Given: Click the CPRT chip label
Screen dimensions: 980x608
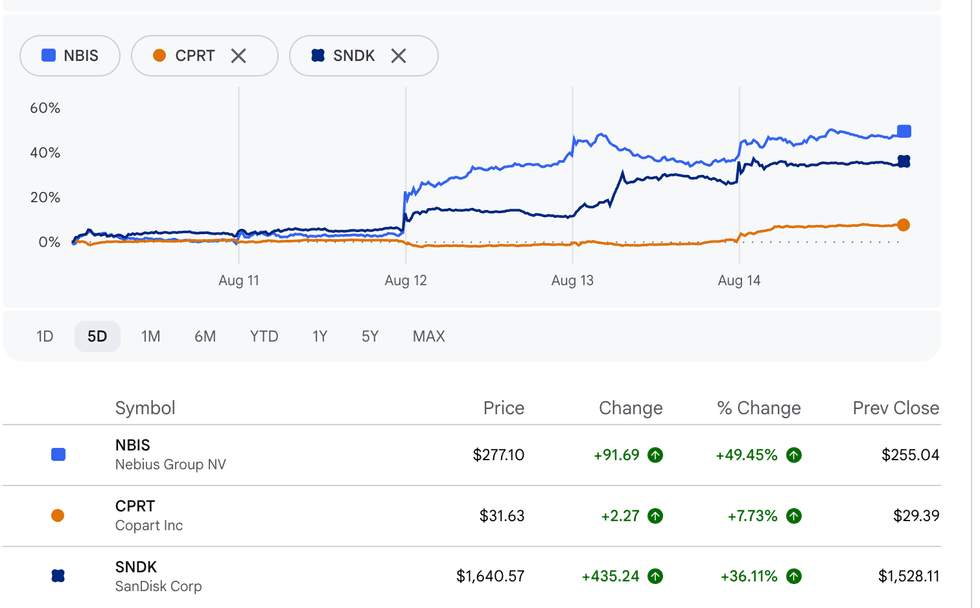Looking at the screenshot, I should pyautogui.click(x=194, y=56).
